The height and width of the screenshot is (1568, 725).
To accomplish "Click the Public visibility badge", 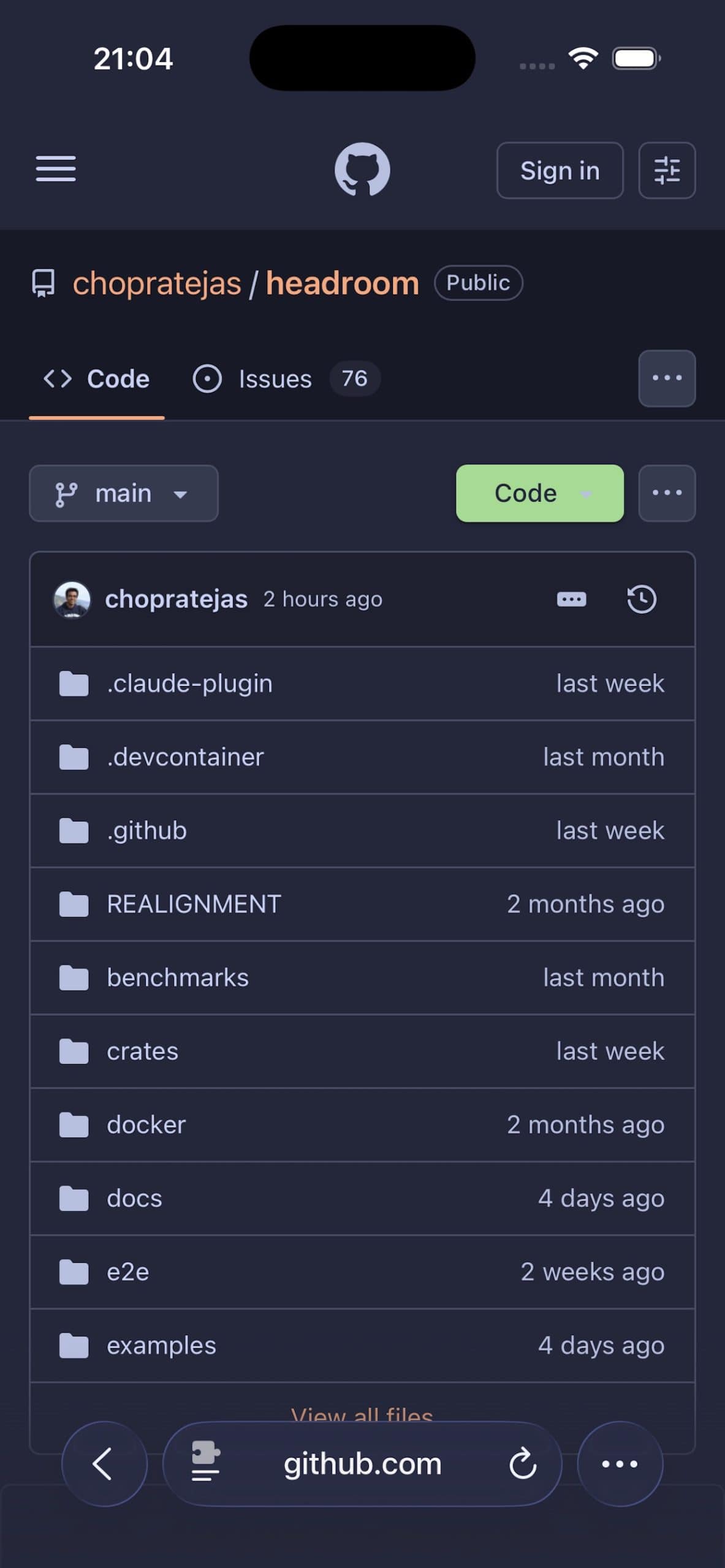I will click(479, 283).
